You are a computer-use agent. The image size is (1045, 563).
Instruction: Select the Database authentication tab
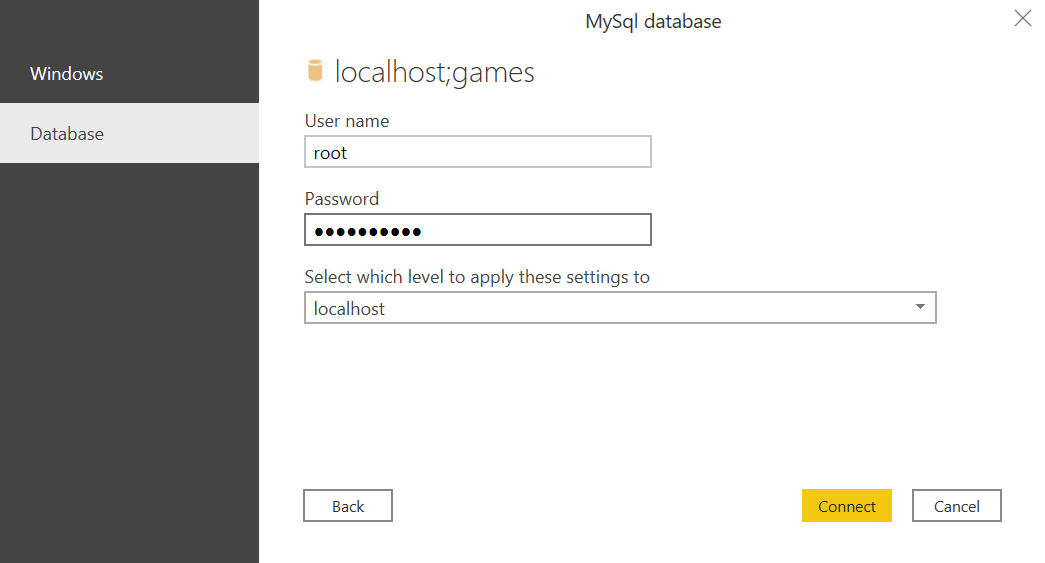pos(129,133)
